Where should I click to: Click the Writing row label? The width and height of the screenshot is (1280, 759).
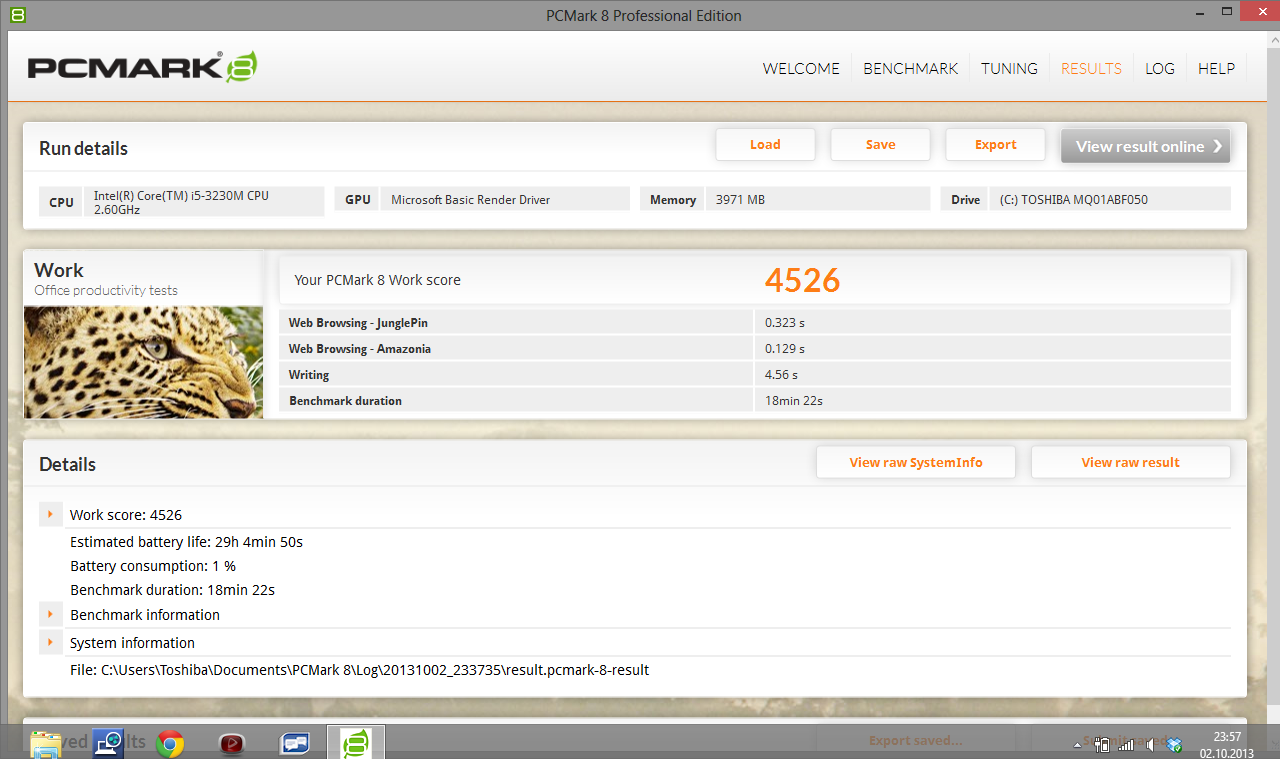(x=309, y=375)
